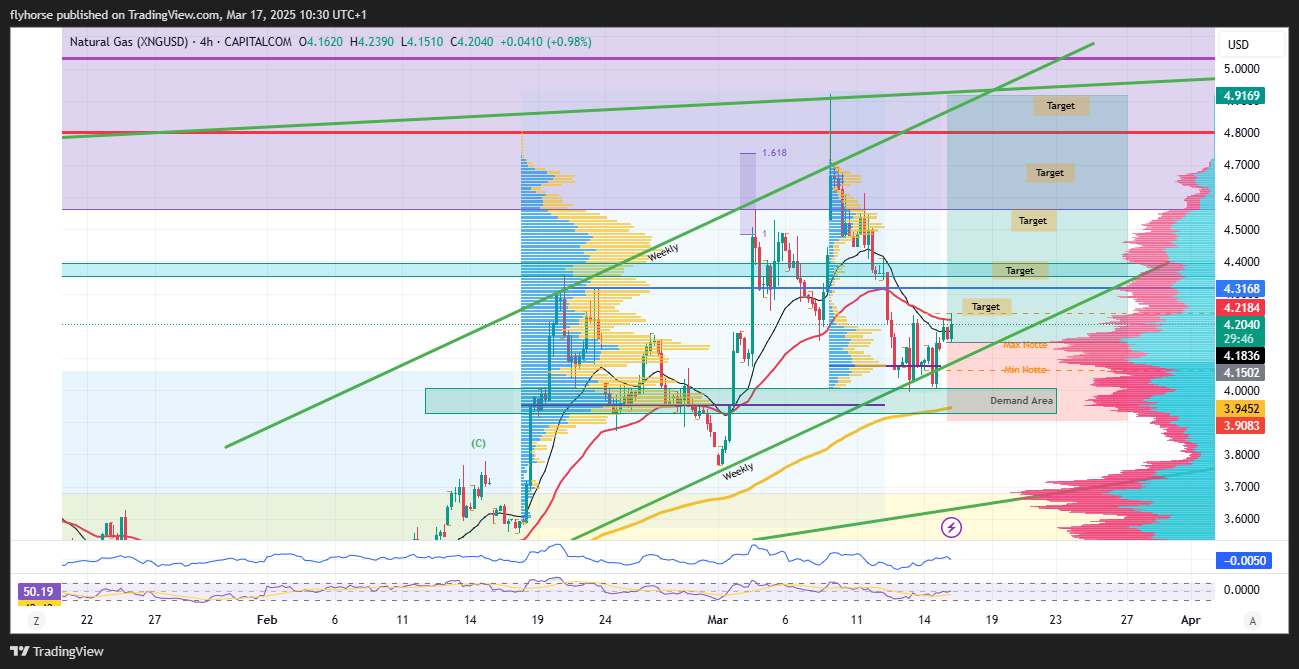Screen dimensions: 1299x669
Task: Click the Min Notte label
Action: (x=1025, y=371)
